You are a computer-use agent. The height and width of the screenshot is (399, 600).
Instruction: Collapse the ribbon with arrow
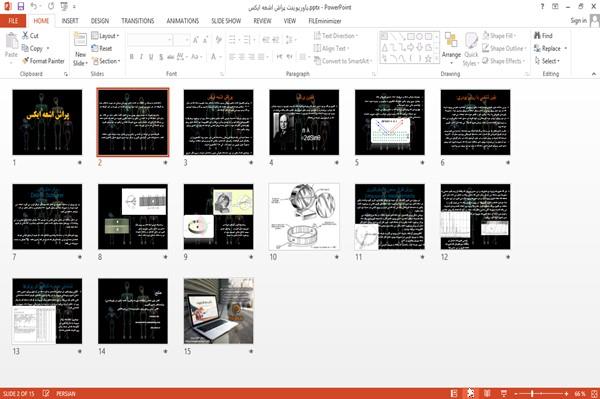594,74
